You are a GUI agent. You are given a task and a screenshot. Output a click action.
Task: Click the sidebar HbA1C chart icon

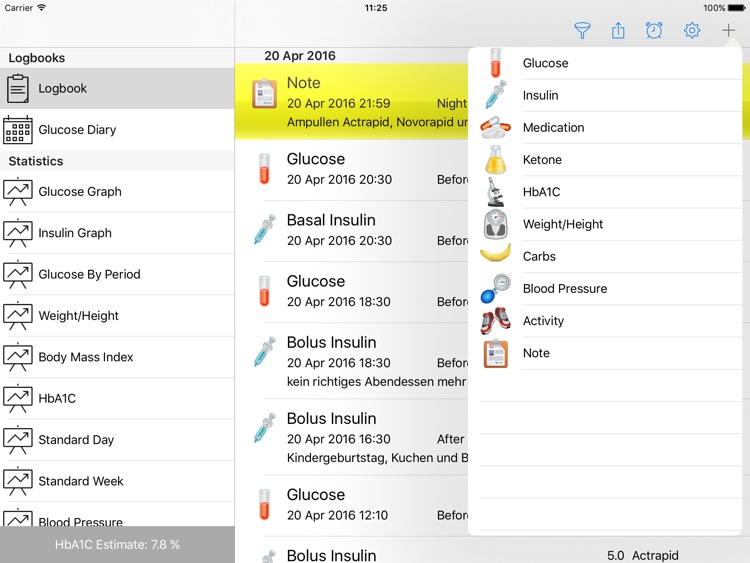[18, 398]
